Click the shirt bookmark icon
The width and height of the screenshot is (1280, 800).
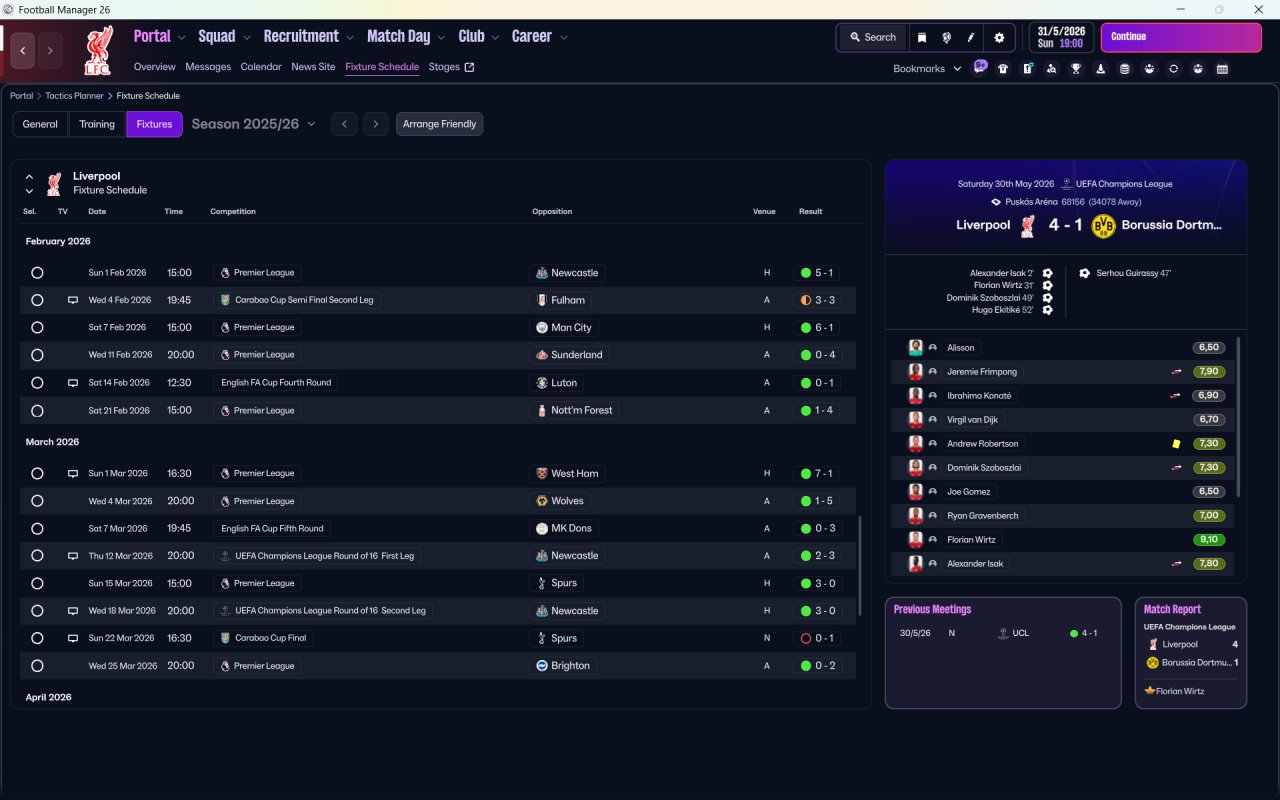pos(1003,69)
